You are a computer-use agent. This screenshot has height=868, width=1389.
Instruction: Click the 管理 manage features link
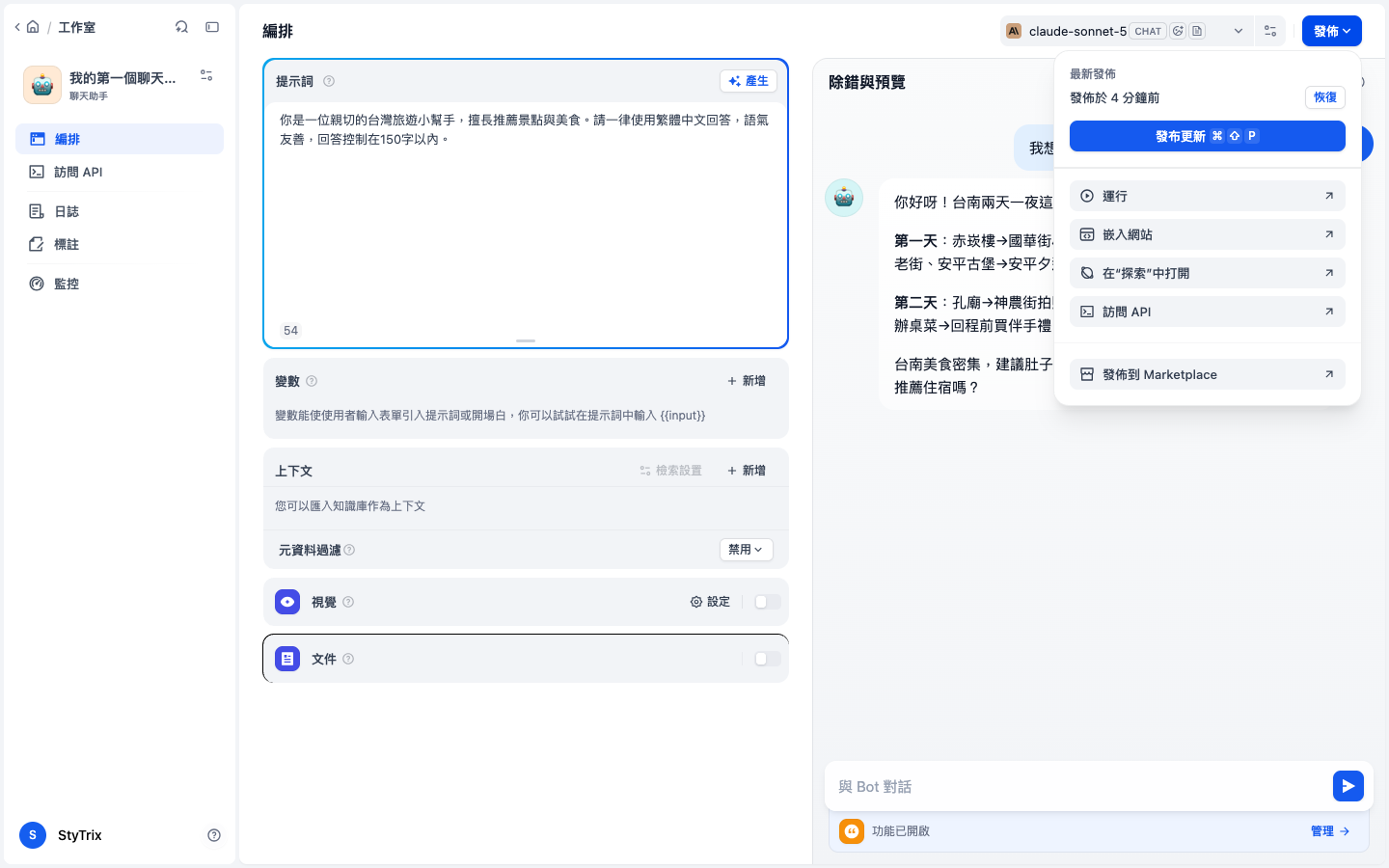coord(1330,831)
